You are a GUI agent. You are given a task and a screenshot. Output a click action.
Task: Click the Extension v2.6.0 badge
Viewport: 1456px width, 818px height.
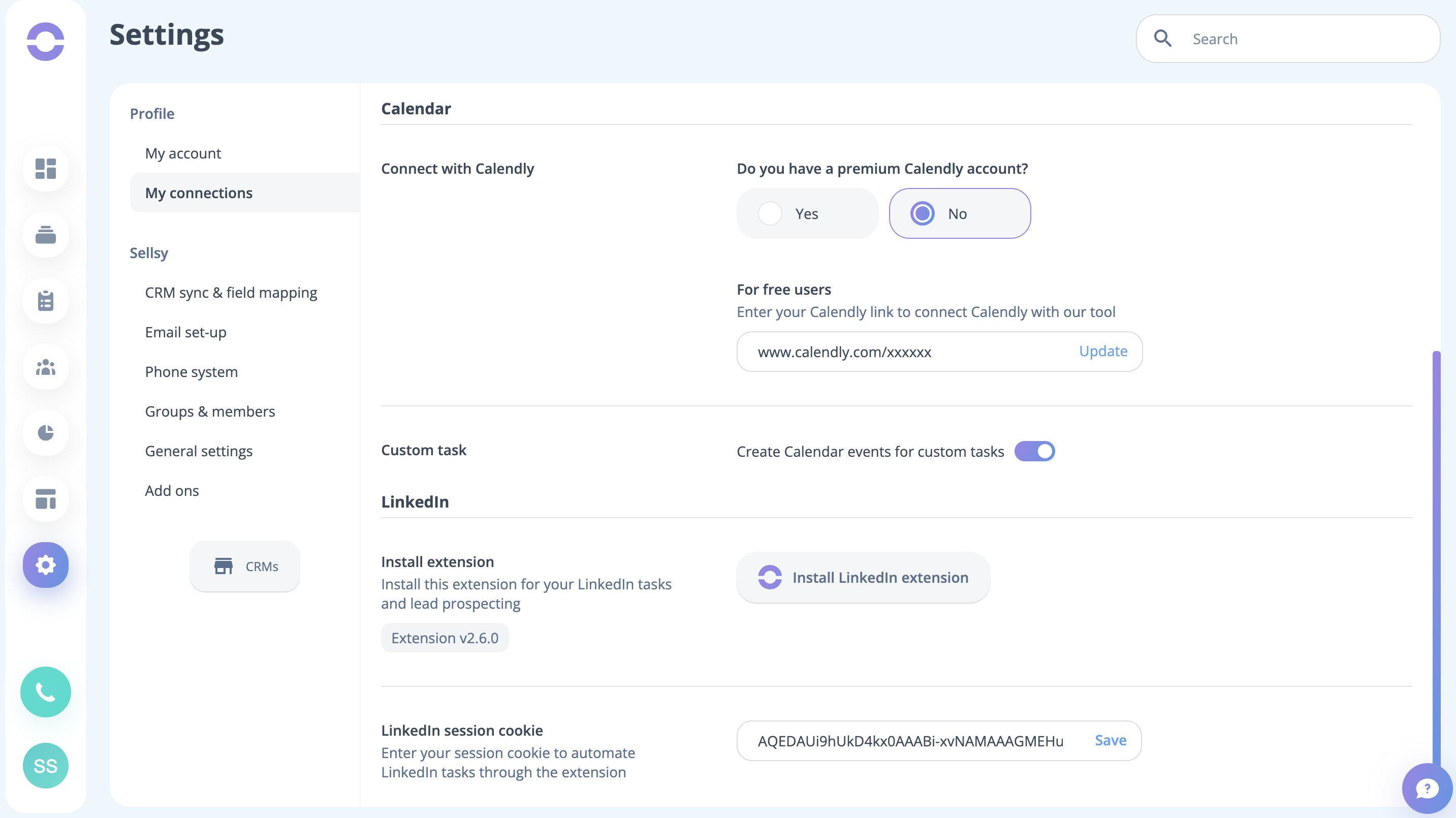pyautogui.click(x=445, y=638)
